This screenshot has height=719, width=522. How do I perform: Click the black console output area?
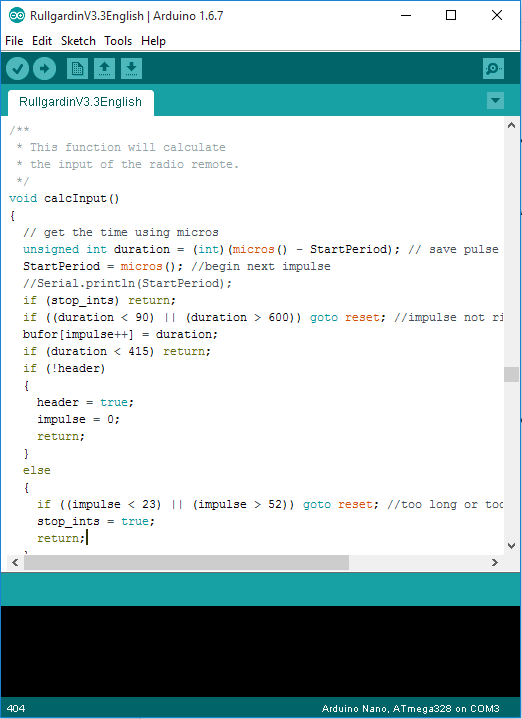(x=261, y=651)
